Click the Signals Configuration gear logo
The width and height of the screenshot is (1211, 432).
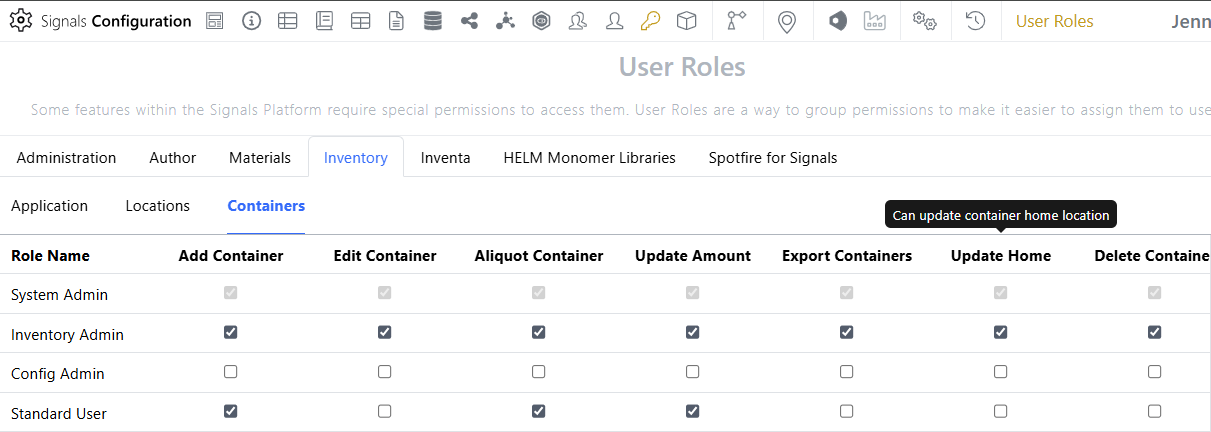click(x=20, y=21)
